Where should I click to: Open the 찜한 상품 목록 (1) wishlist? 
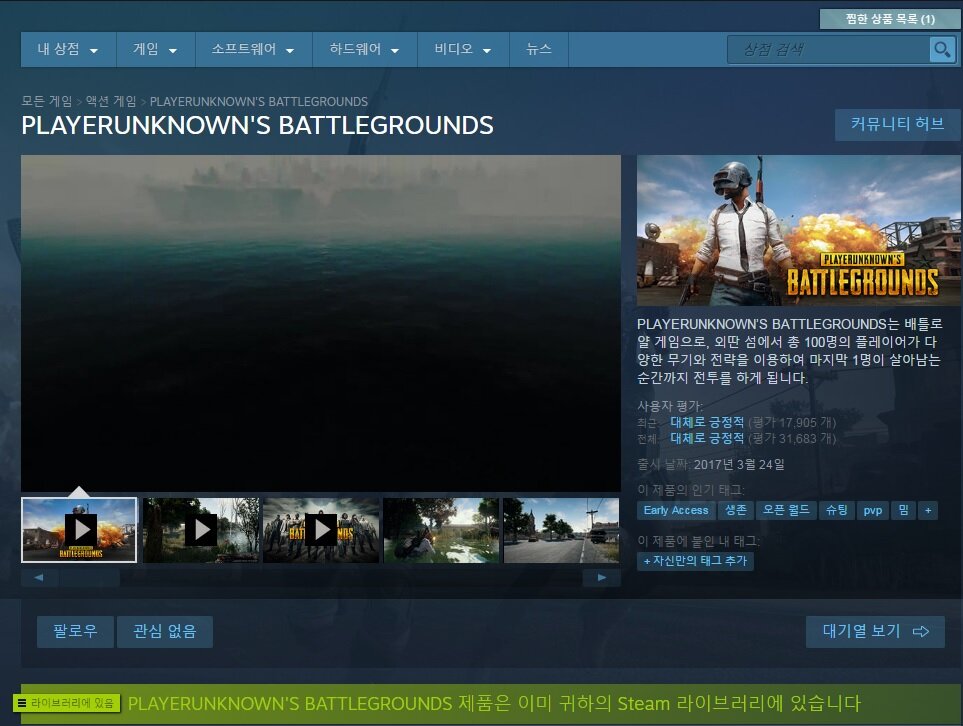[x=889, y=19]
